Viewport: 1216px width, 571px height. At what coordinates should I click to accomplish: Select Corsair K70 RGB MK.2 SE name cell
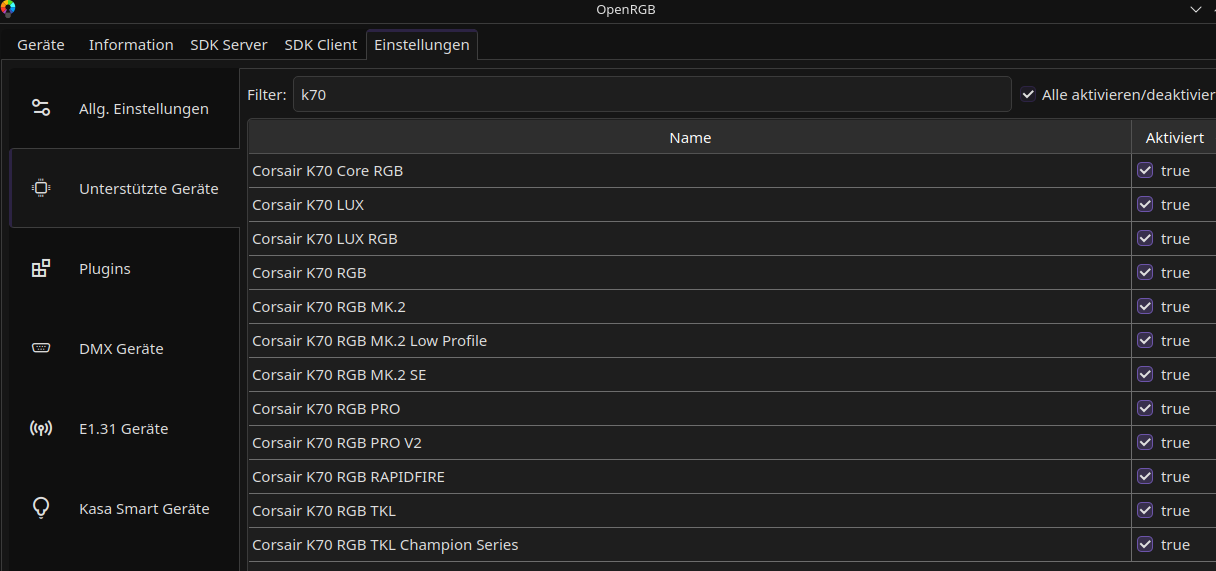pyautogui.click(x=690, y=374)
